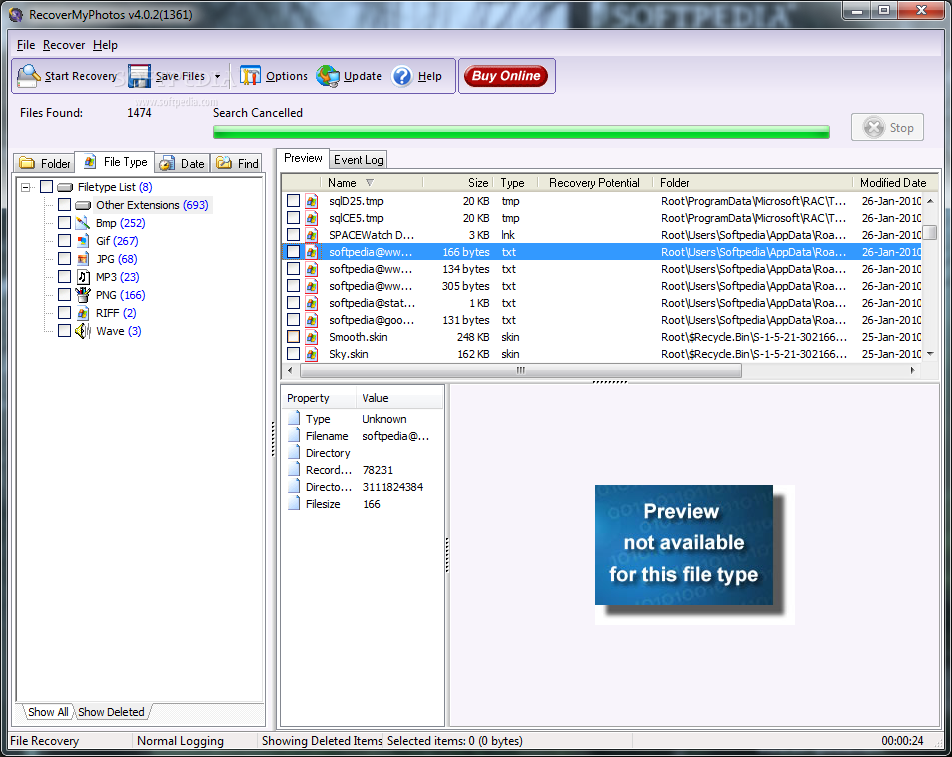Click the file icon of sqlD25.tmp
Image resolution: width=952 pixels, height=757 pixels.
pyautogui.click(x=311, y=201)
